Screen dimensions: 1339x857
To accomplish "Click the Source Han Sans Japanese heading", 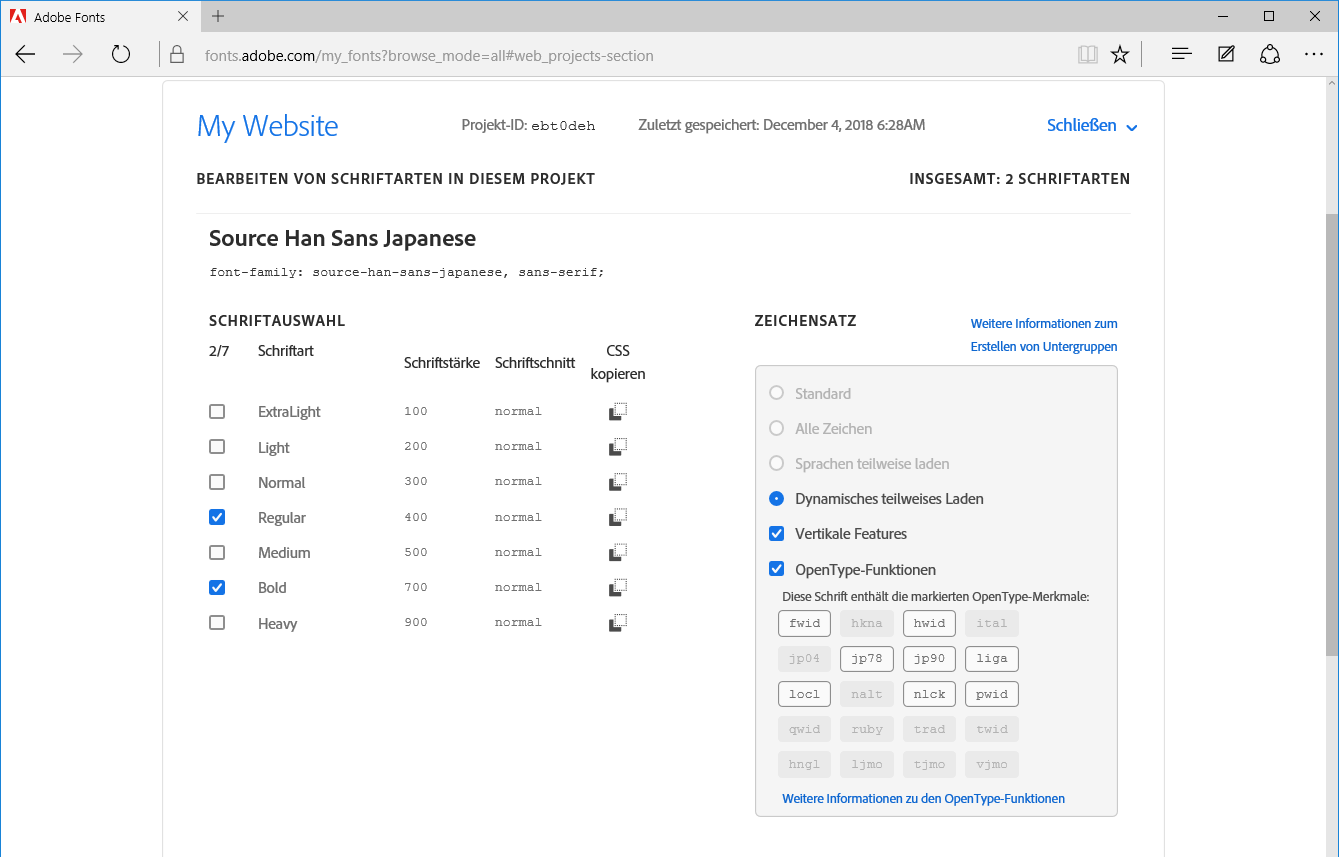I will click(342, 238).
